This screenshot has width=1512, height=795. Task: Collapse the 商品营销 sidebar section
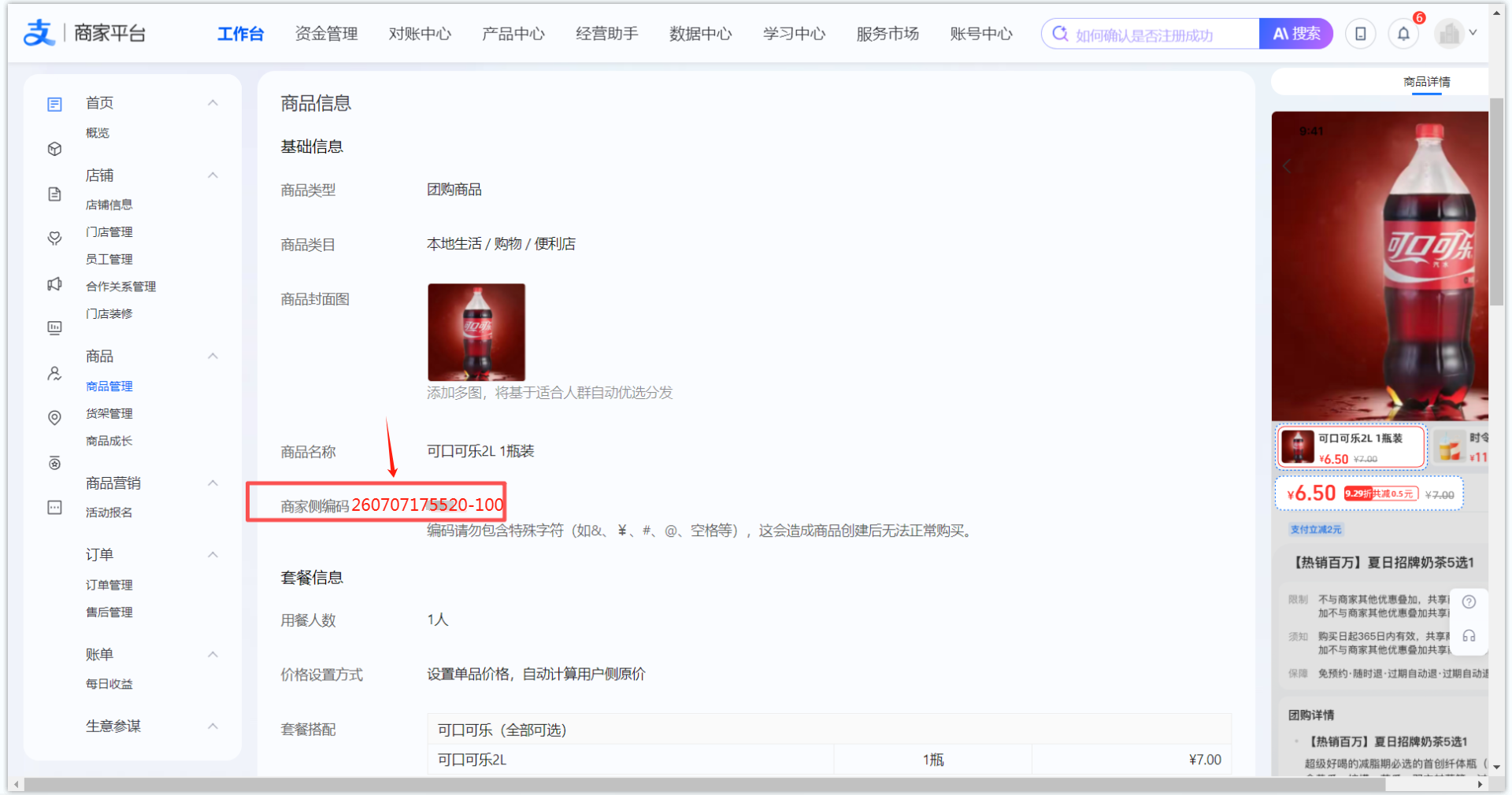[x=213, y=483]
